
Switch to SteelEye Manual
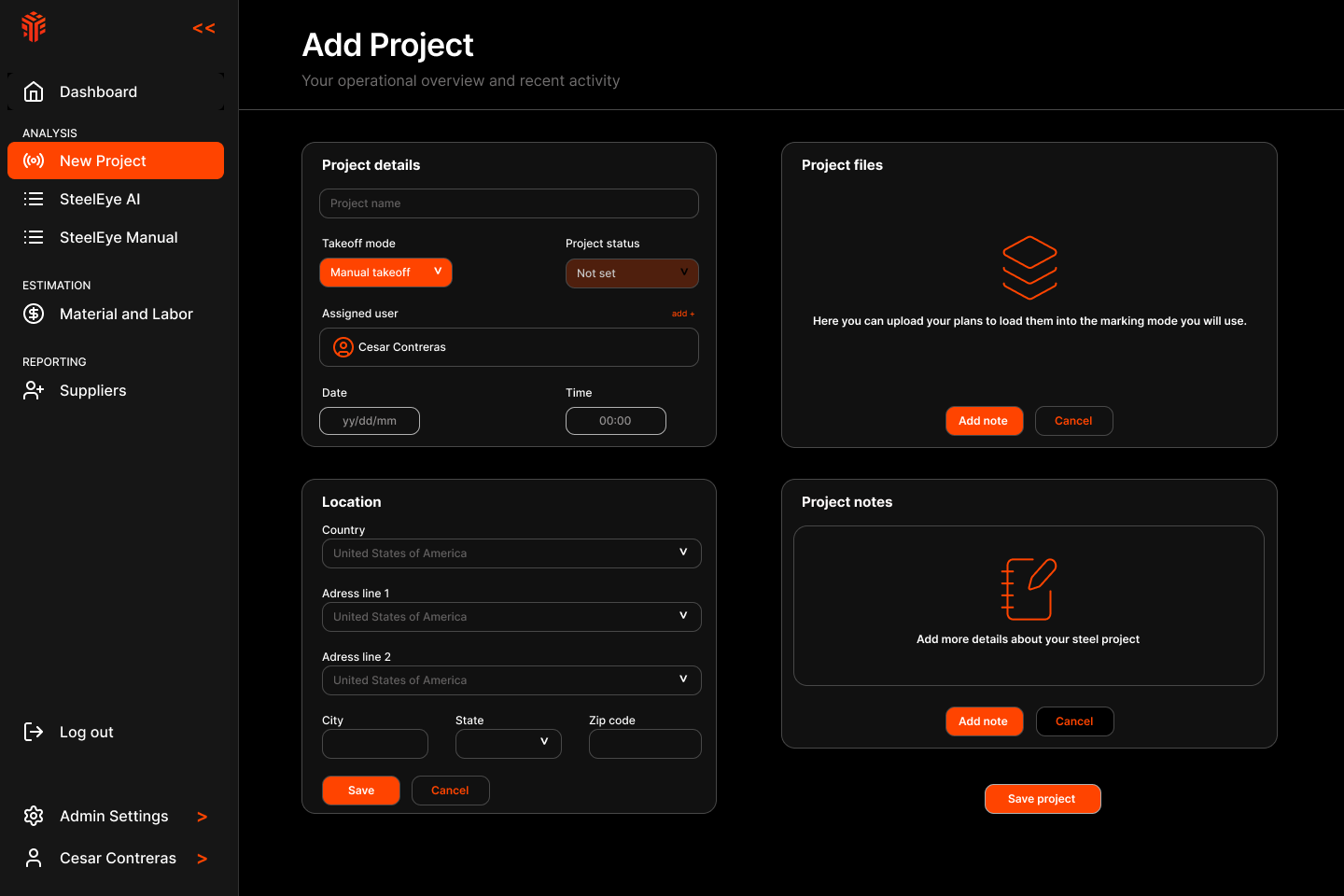click(34, 237)
